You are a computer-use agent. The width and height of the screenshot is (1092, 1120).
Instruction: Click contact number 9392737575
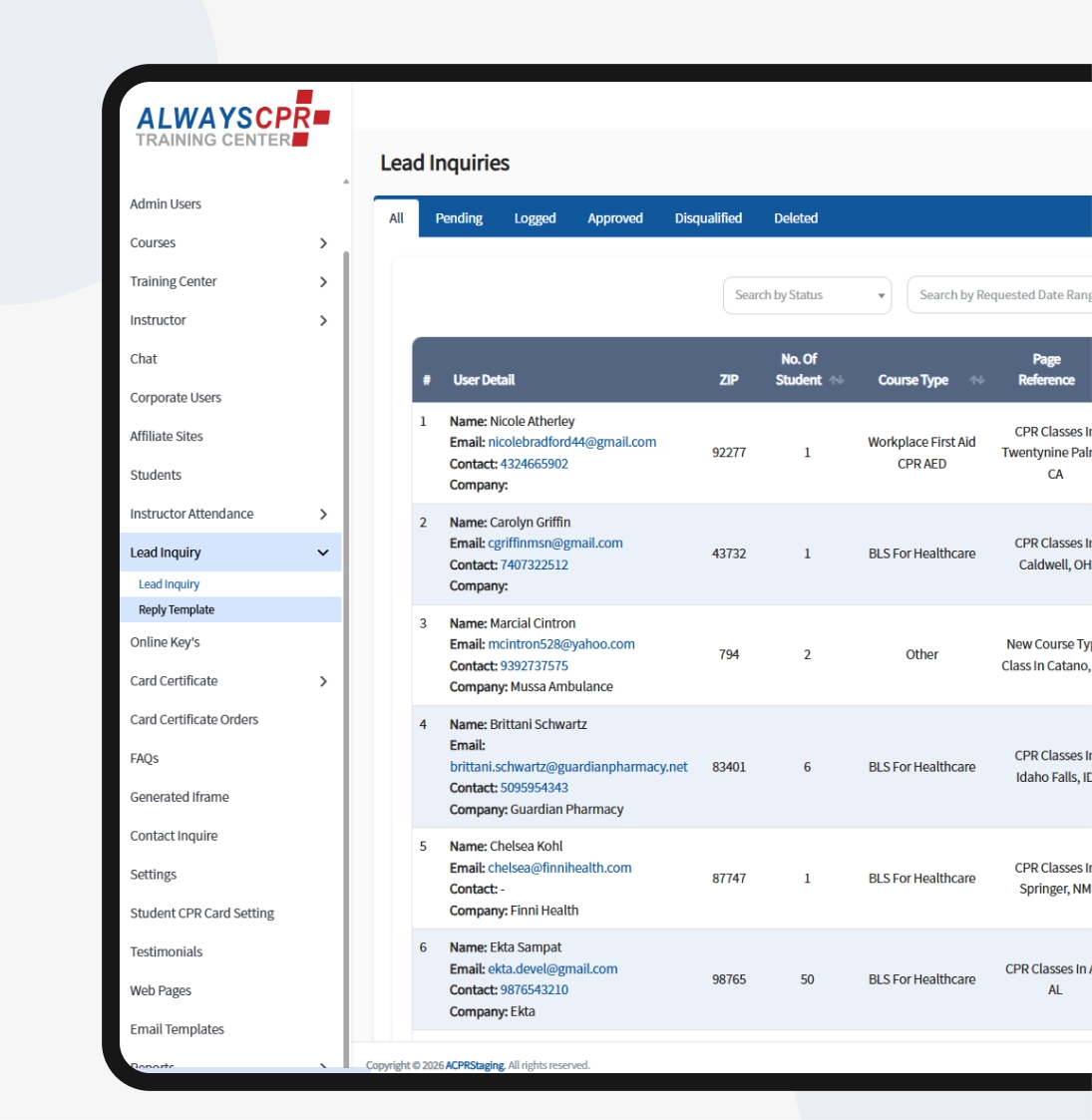coord(535,665)
